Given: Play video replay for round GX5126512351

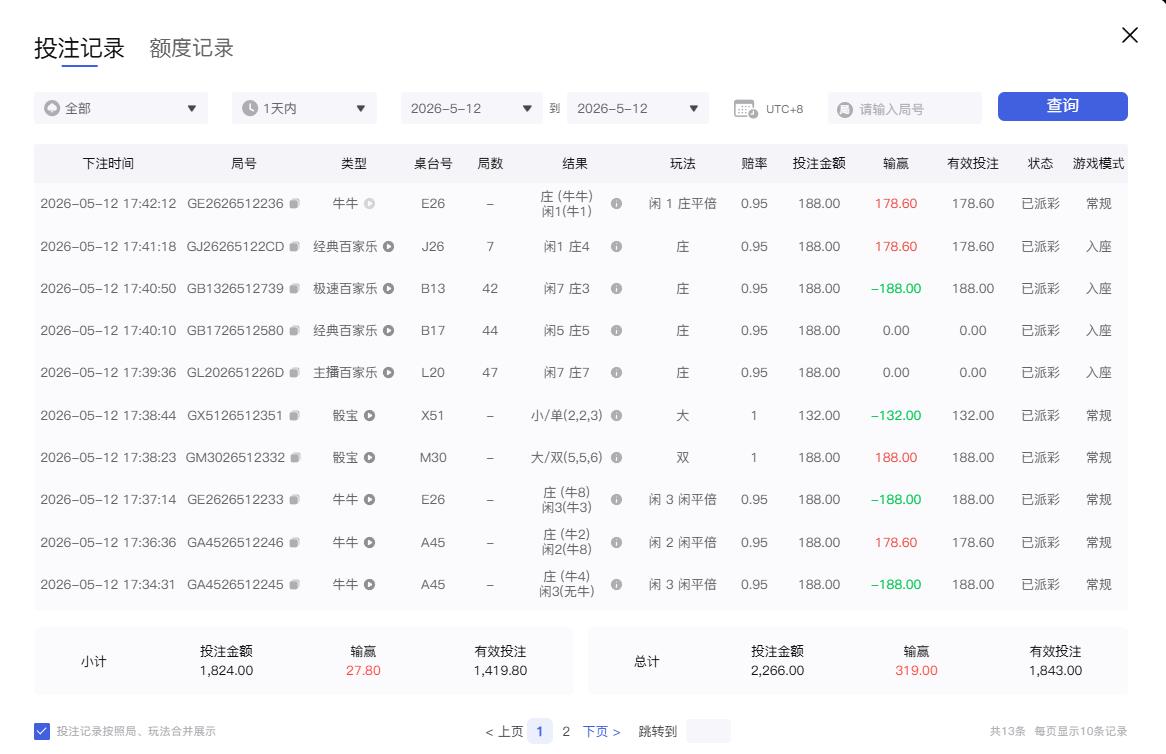Looking at the screenshot, I should [x=370, y=416].
